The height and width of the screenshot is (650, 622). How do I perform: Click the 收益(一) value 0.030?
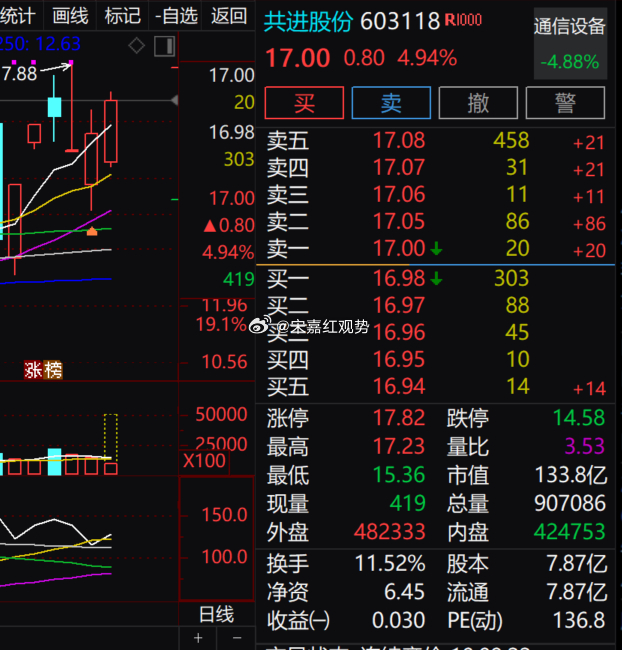click(398, 621)
